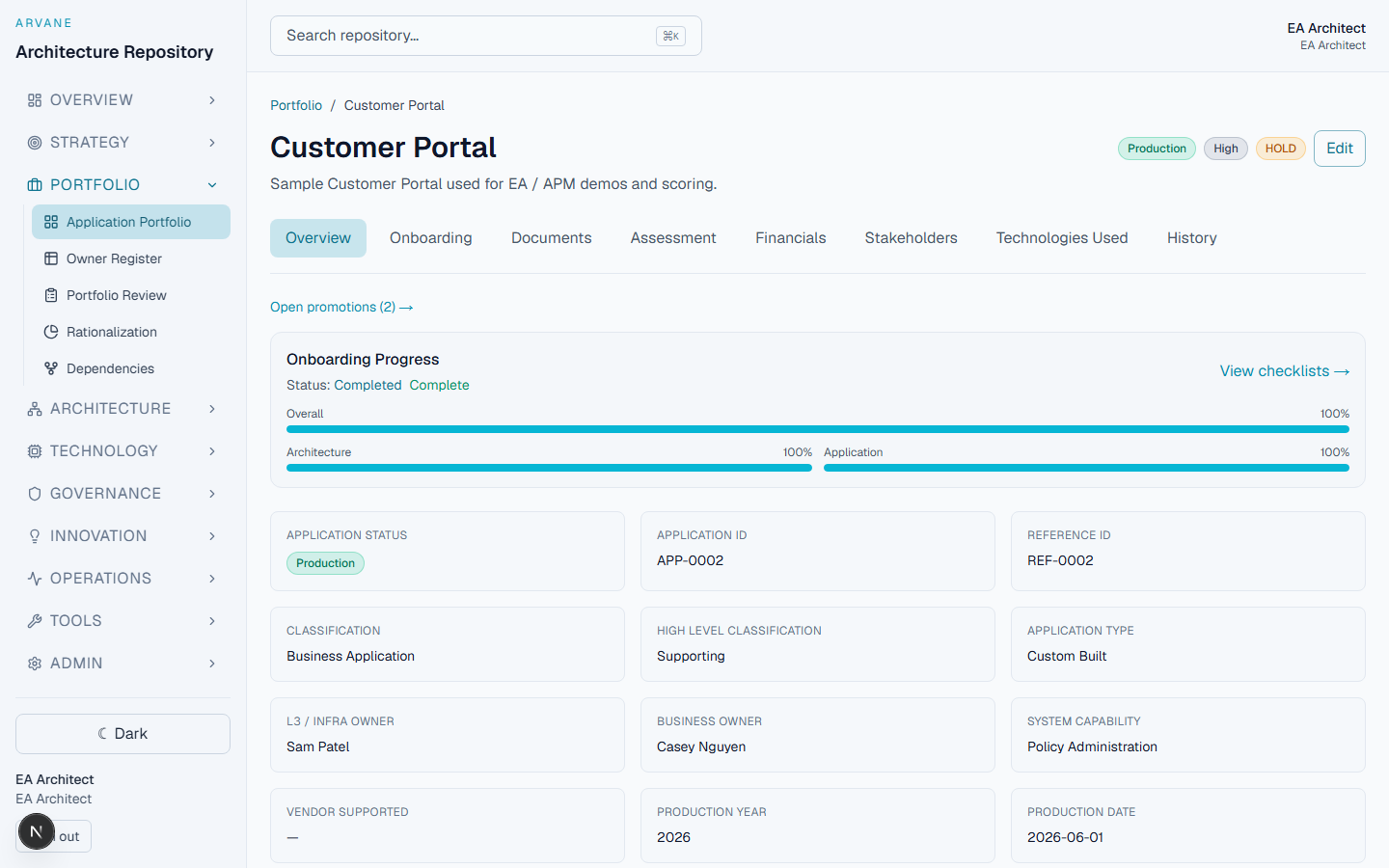Expand the Overview sidebar section chevron
1389x868 pixels.
tap(212, 100)
